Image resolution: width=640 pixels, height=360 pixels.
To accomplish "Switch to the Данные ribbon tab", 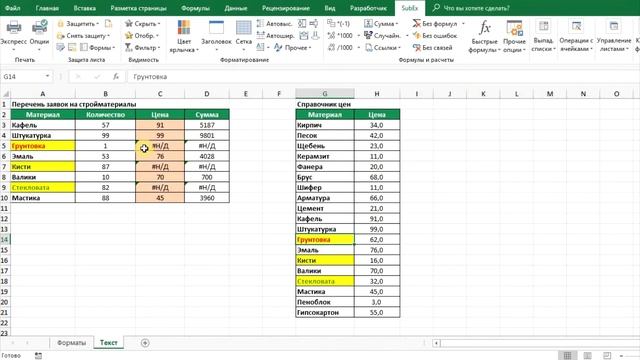I will (236, 8).
